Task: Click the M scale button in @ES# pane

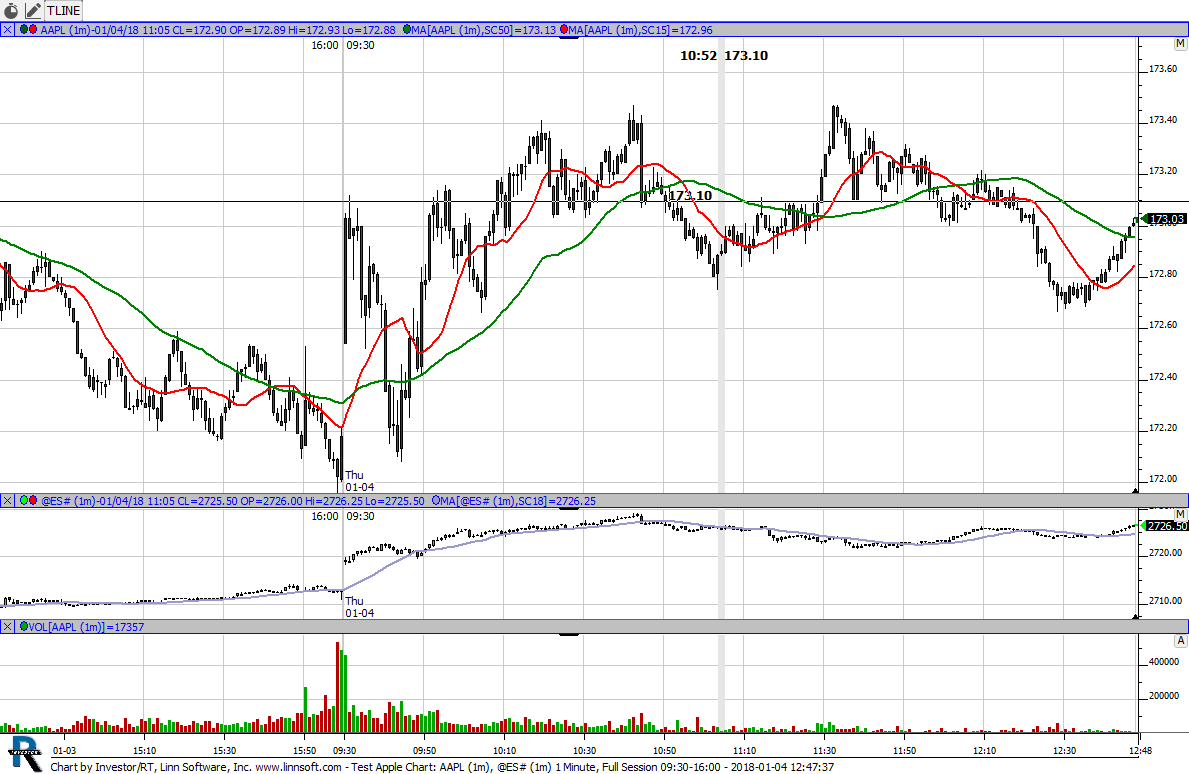Action: coord(1181,515)
